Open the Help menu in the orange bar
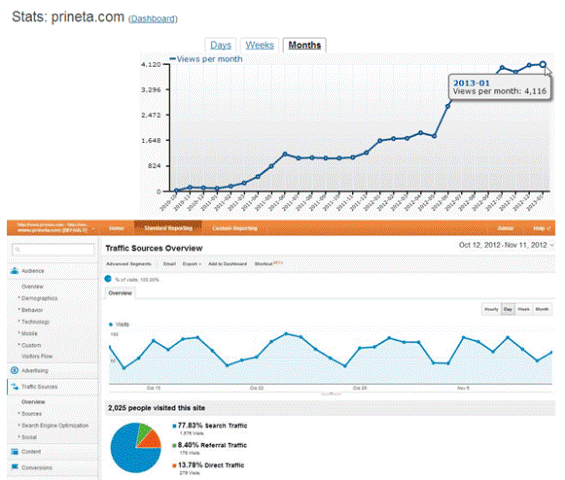The height and width of the screenshot is (480, 565). click(542, 228)
